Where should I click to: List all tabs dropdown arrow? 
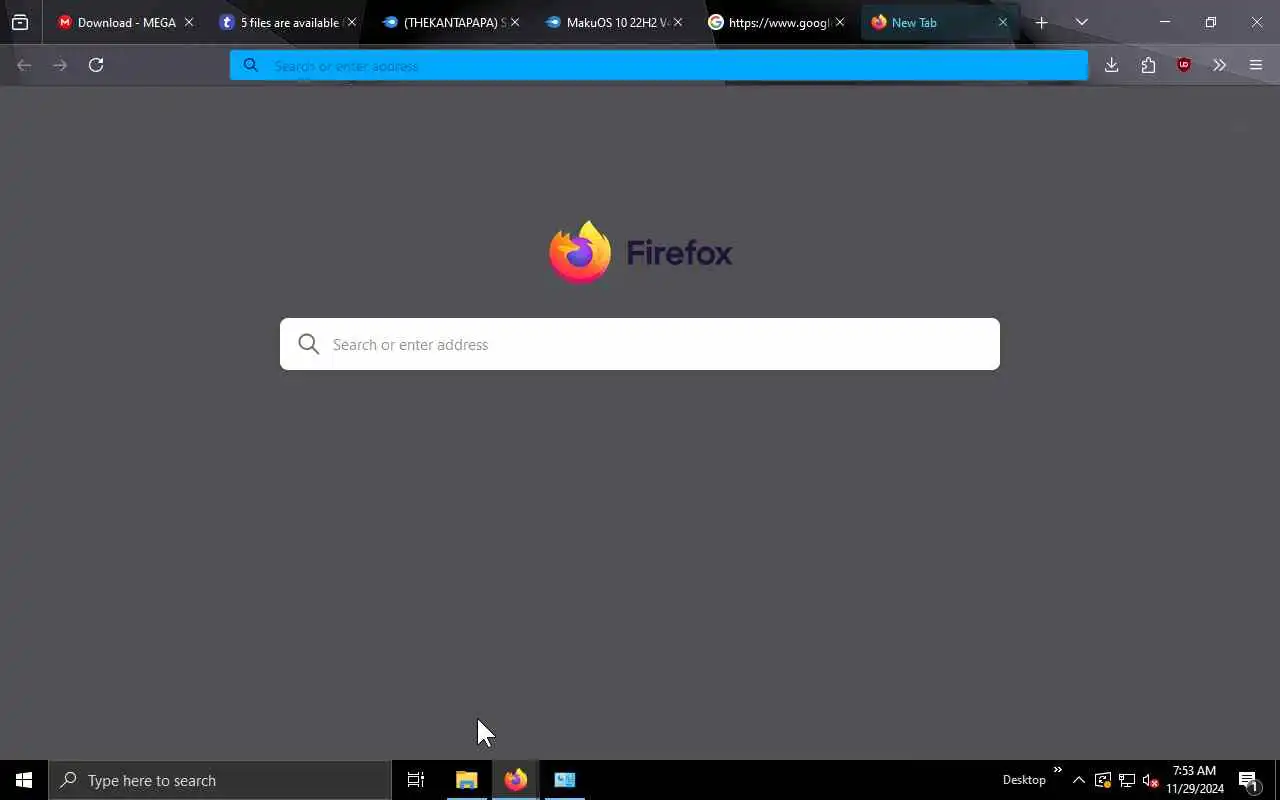click(x=1081, y=22)
